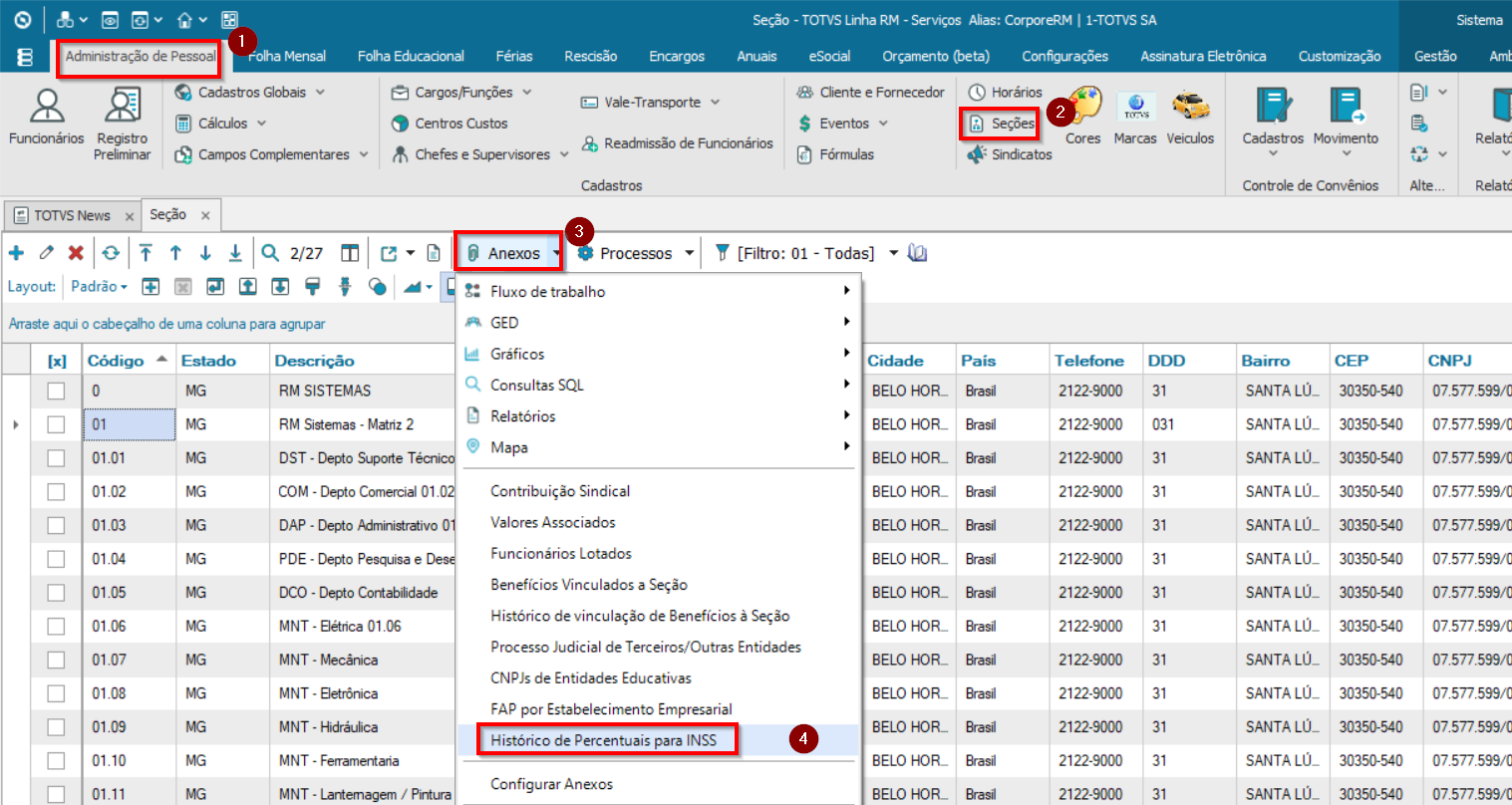Screen dimensions: 1512x805
Task: Tick the checkbox for row 01.07
Action: pyautogui.click(x=56, y=660)
